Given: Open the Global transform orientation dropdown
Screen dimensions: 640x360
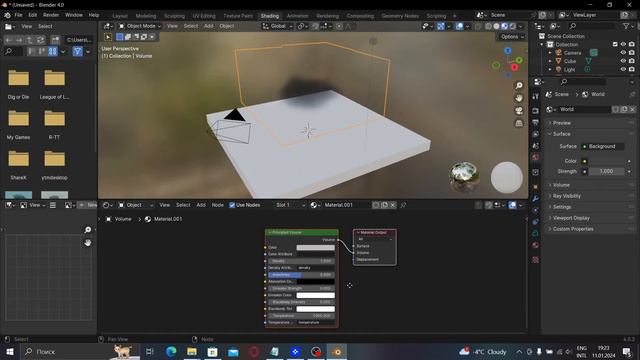Looking at the screenshot, I should point(278,26).
